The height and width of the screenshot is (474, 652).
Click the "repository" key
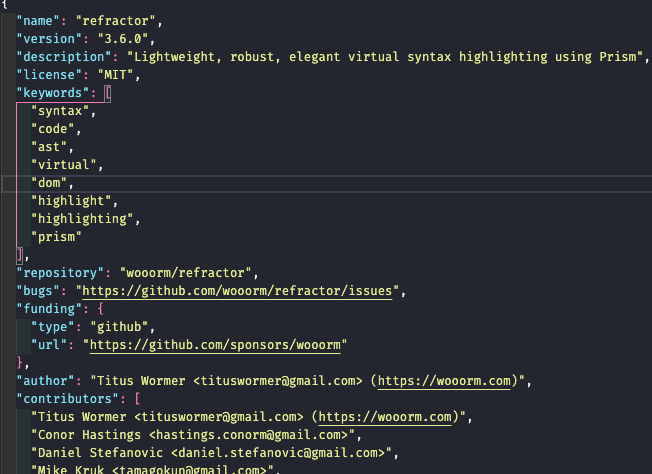pos(60,273)
